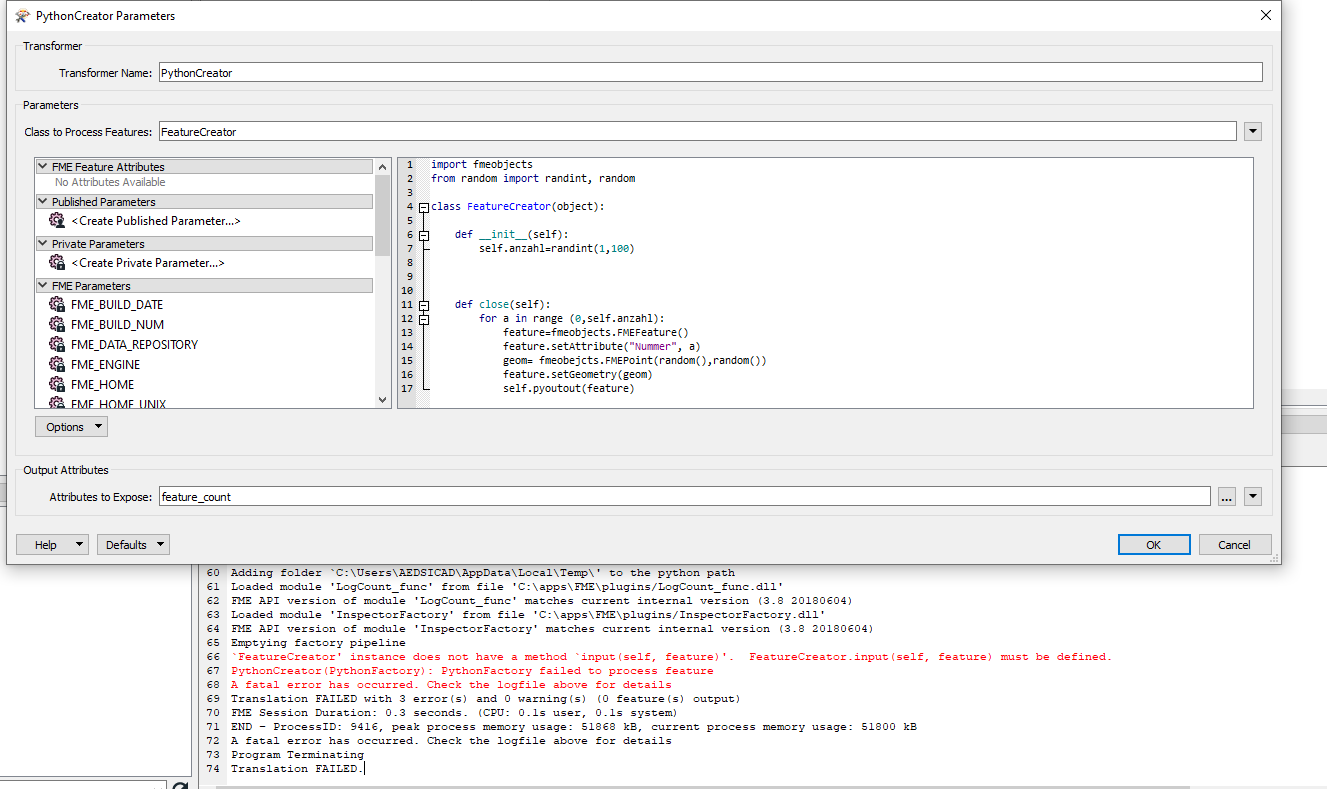Click code line 'import fmeobjects'
Screen dimensions: 1327x789
tap(482, 164)
